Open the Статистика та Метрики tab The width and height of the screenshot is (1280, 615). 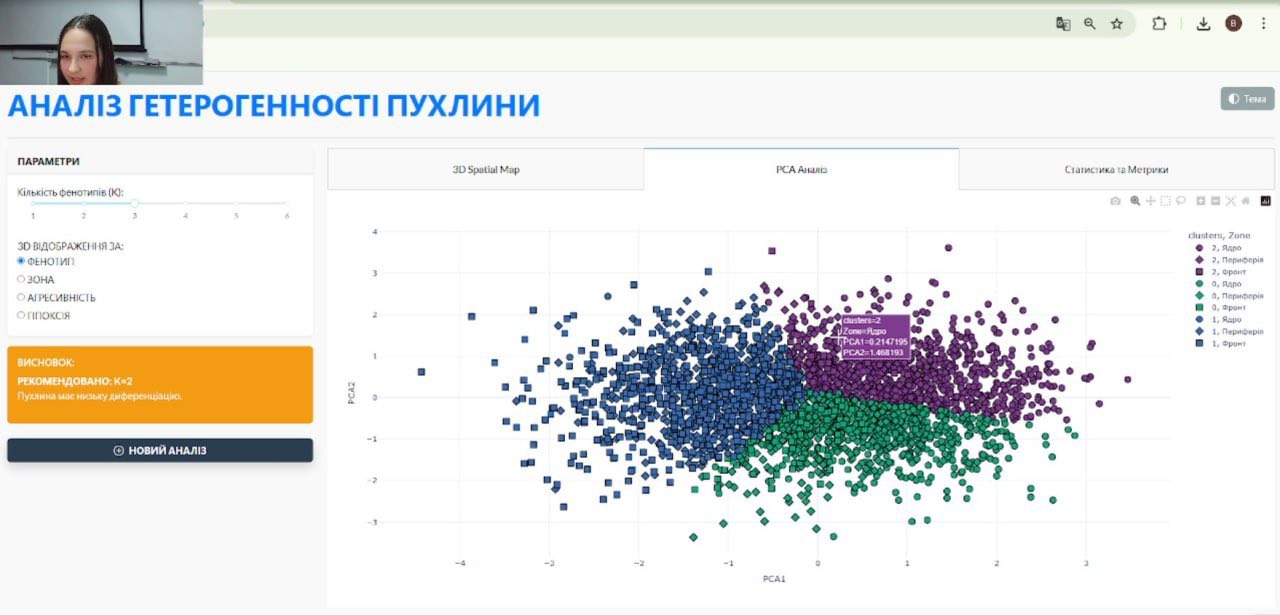pos(1116,170)
